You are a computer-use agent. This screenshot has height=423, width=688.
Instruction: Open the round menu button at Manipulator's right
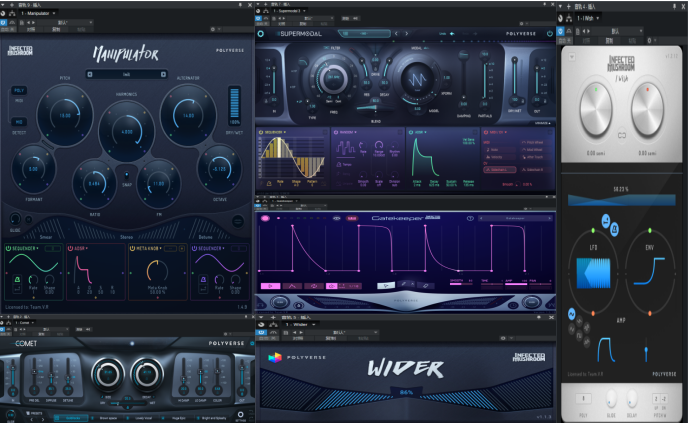[x=238, y=221]
